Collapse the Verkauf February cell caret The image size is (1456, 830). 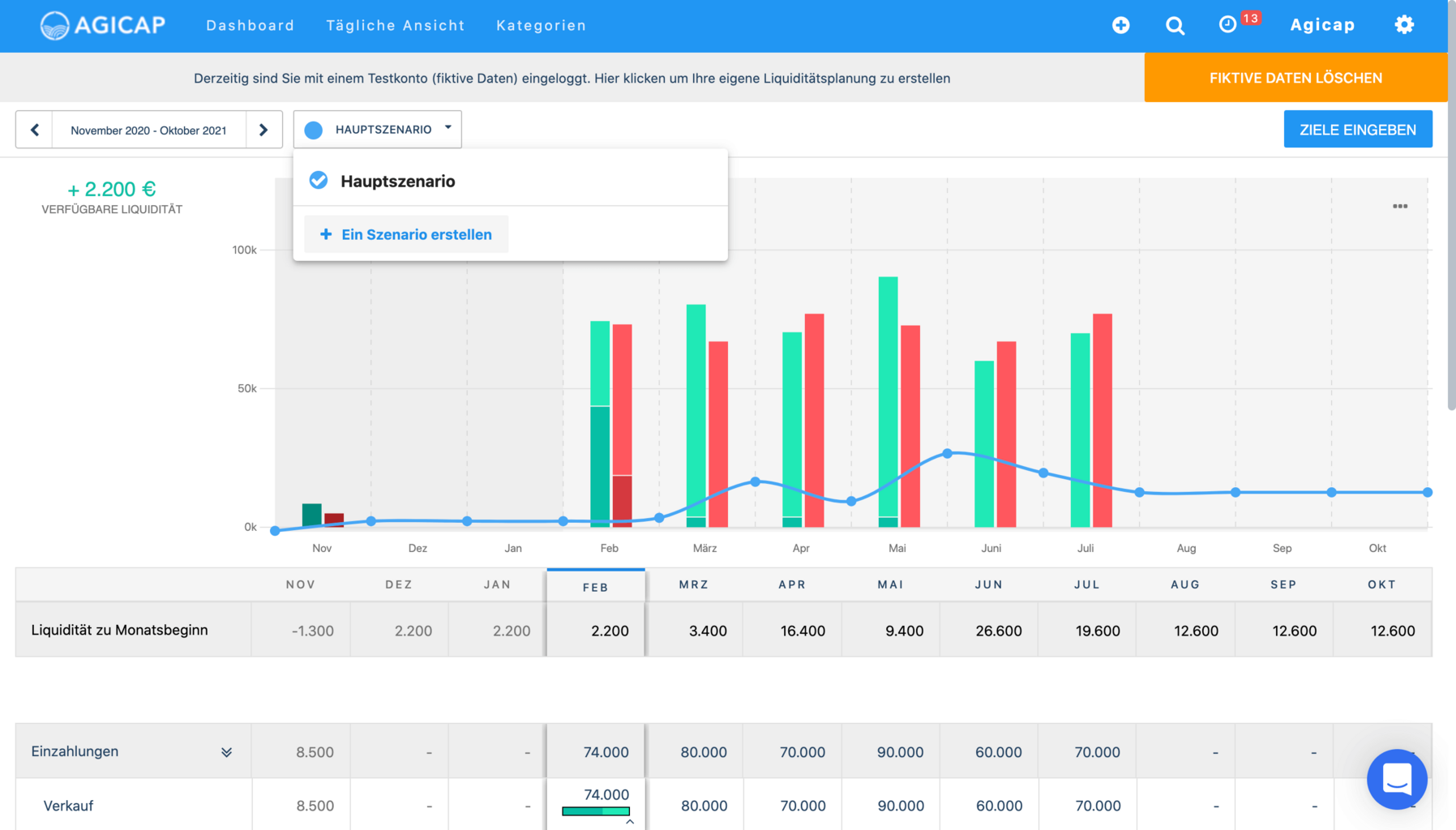tap(630, 822)
